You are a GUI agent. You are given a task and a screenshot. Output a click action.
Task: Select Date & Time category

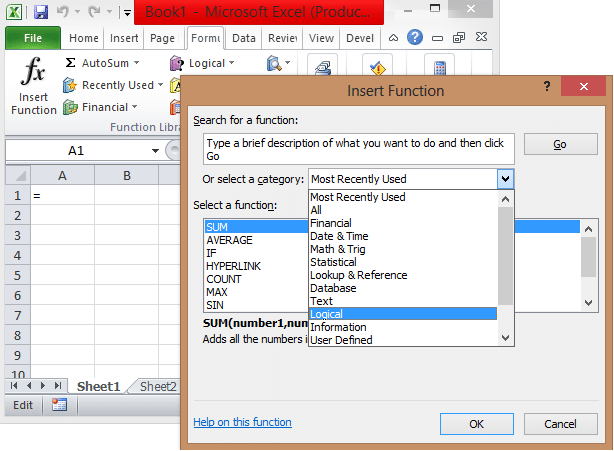point(403,236)
